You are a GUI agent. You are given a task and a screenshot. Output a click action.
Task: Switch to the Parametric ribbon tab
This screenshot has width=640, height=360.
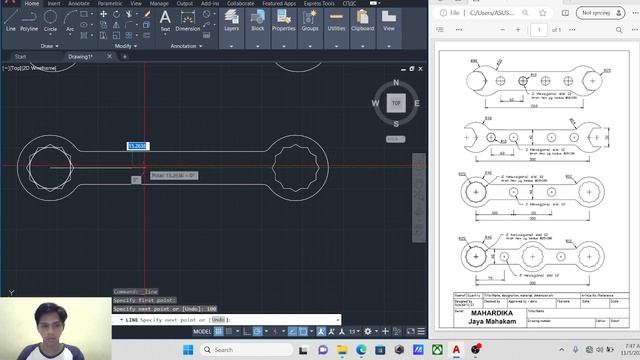click(x=110, y=3)
